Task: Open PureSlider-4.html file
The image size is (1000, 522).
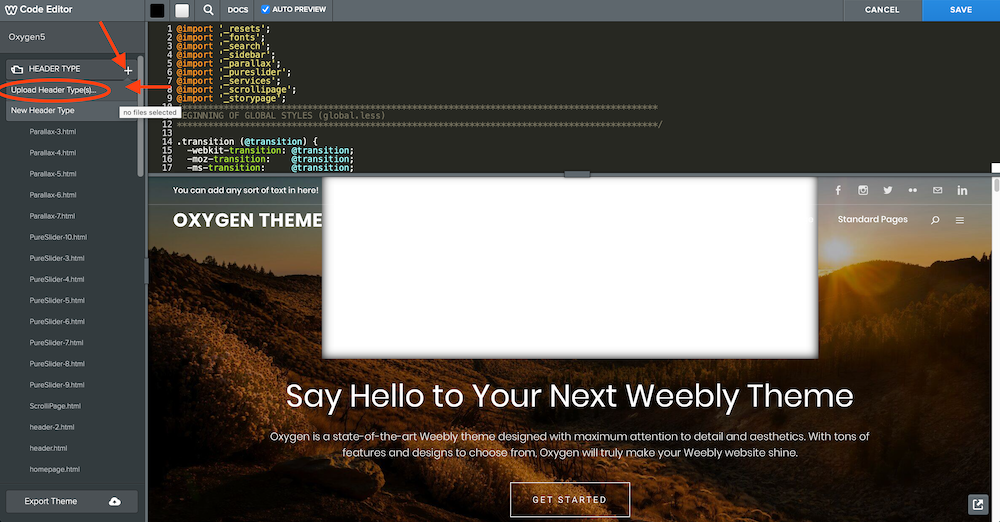Action: 57,279
